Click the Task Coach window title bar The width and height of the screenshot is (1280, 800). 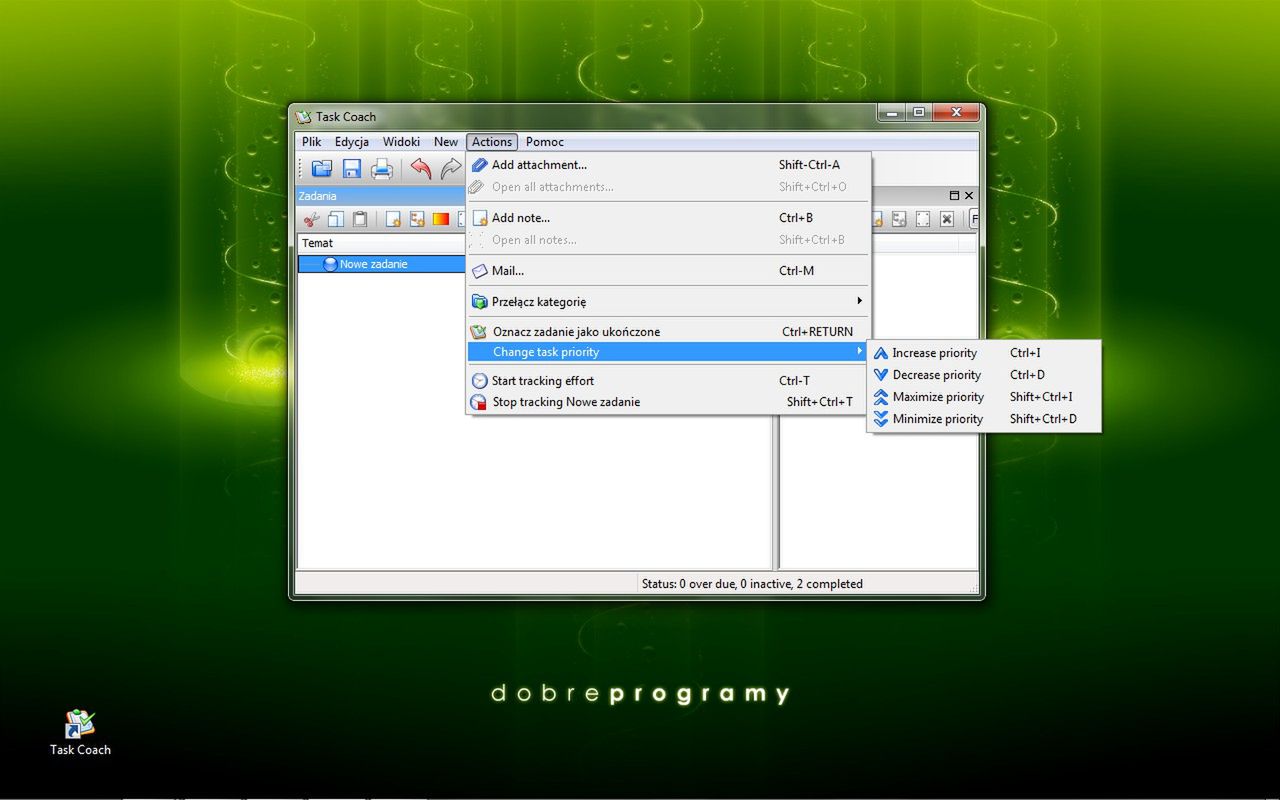(x=585, y=116)
